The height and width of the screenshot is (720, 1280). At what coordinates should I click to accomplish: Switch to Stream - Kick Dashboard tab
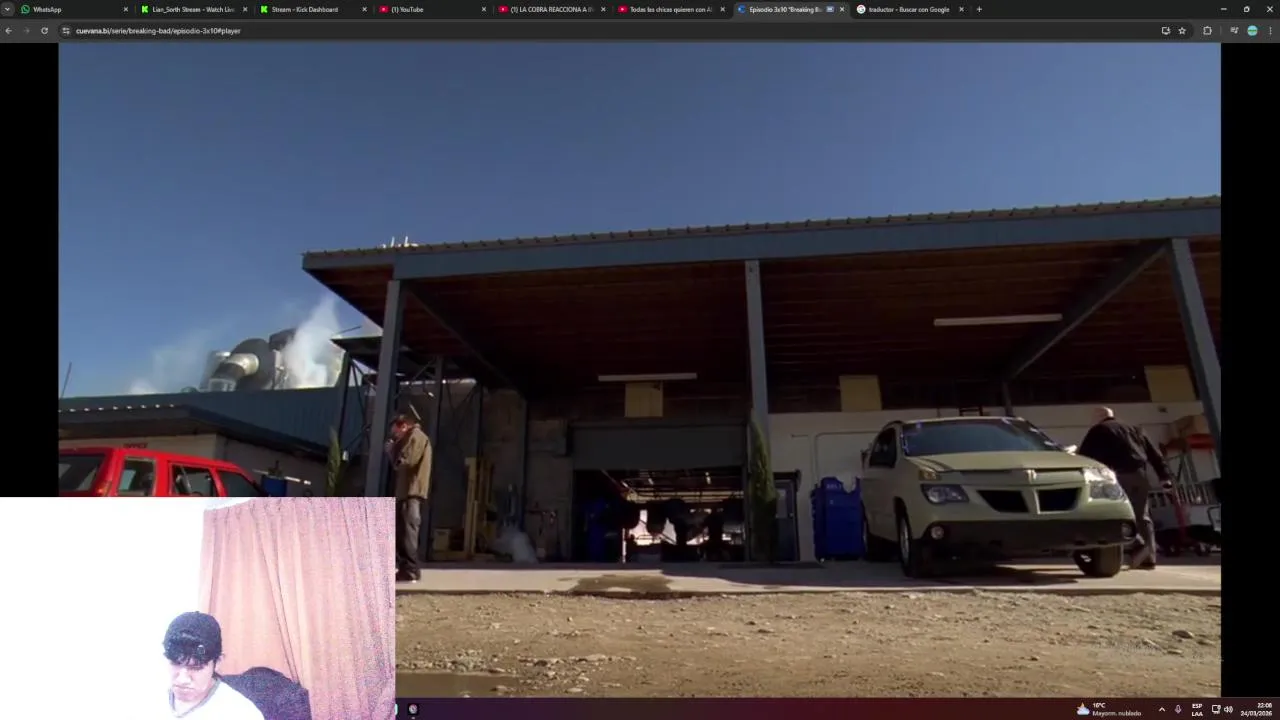click(313, 9)
